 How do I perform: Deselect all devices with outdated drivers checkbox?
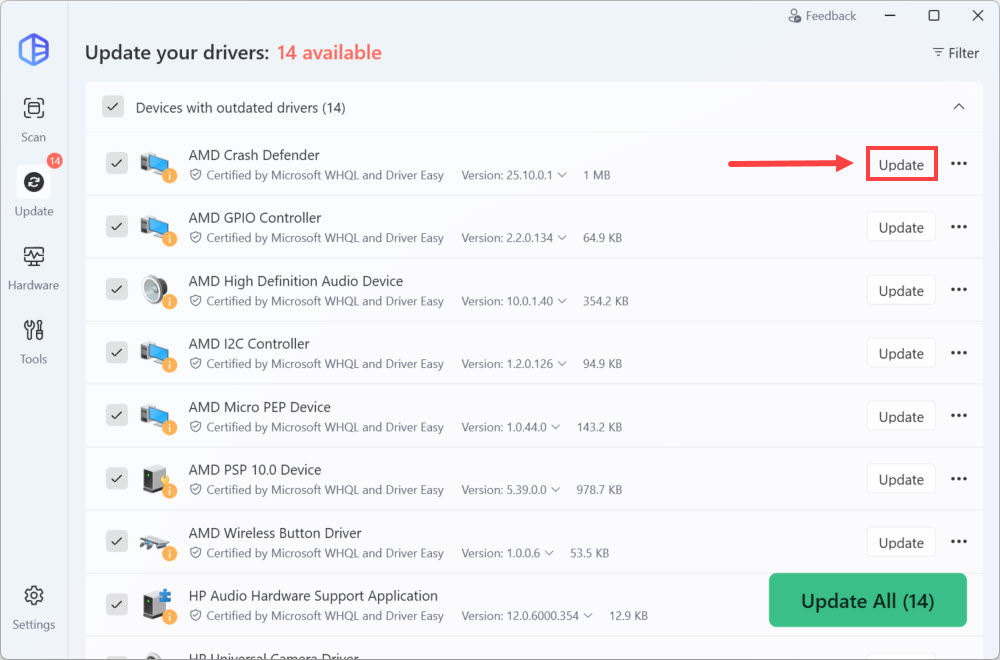[113, 107]
